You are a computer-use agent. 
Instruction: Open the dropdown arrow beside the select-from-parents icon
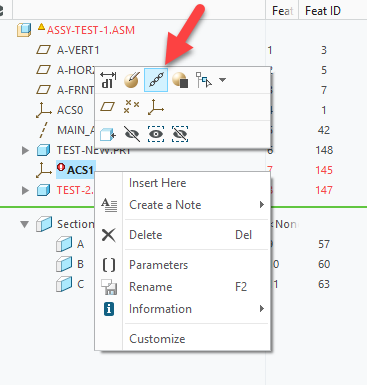point(222,80)
